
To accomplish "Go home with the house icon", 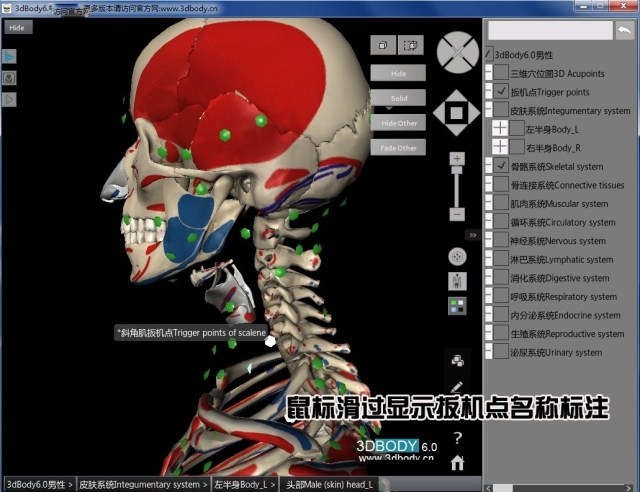I will tap(458, 463).
